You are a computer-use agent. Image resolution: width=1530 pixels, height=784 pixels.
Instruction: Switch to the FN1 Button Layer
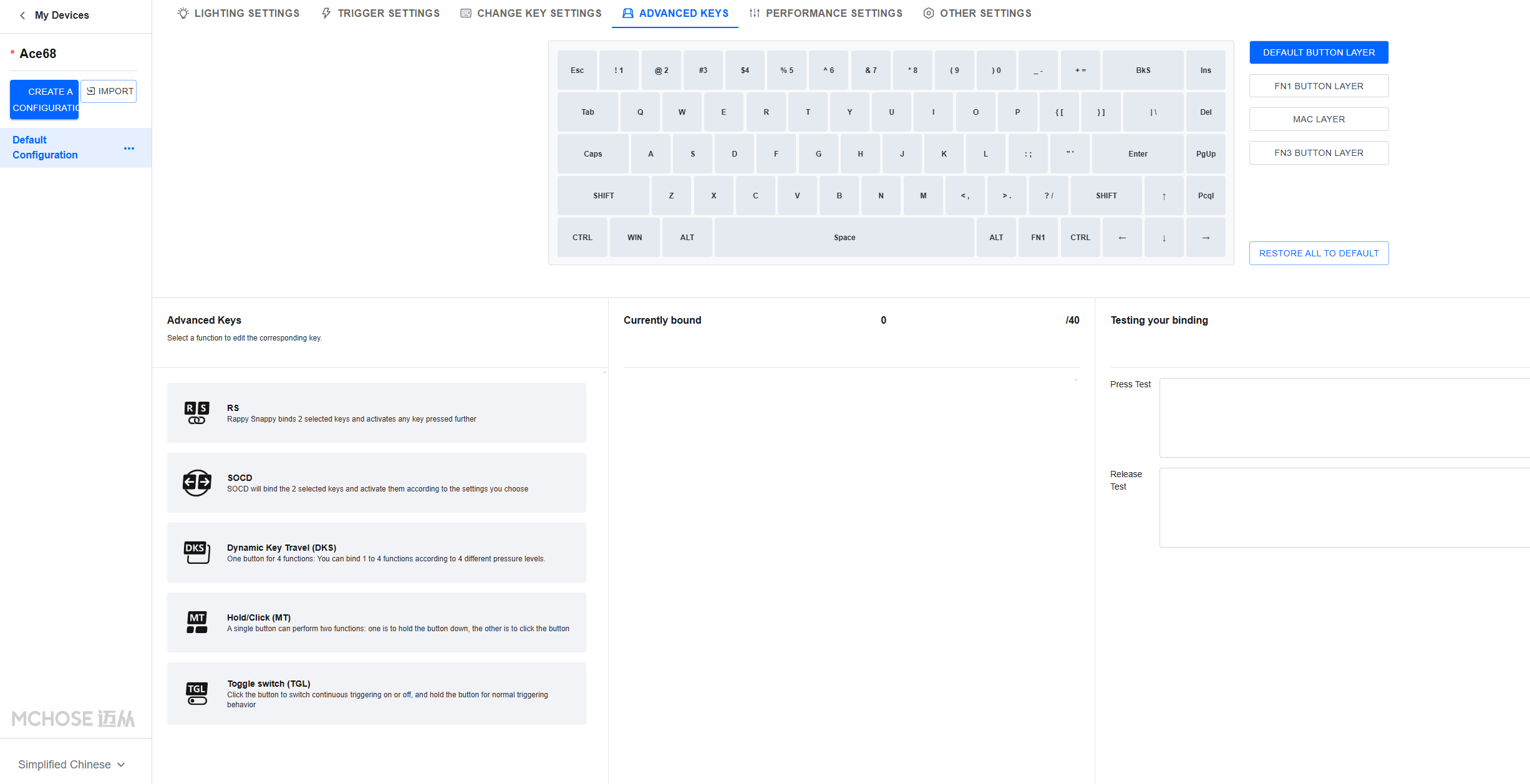1319,86
